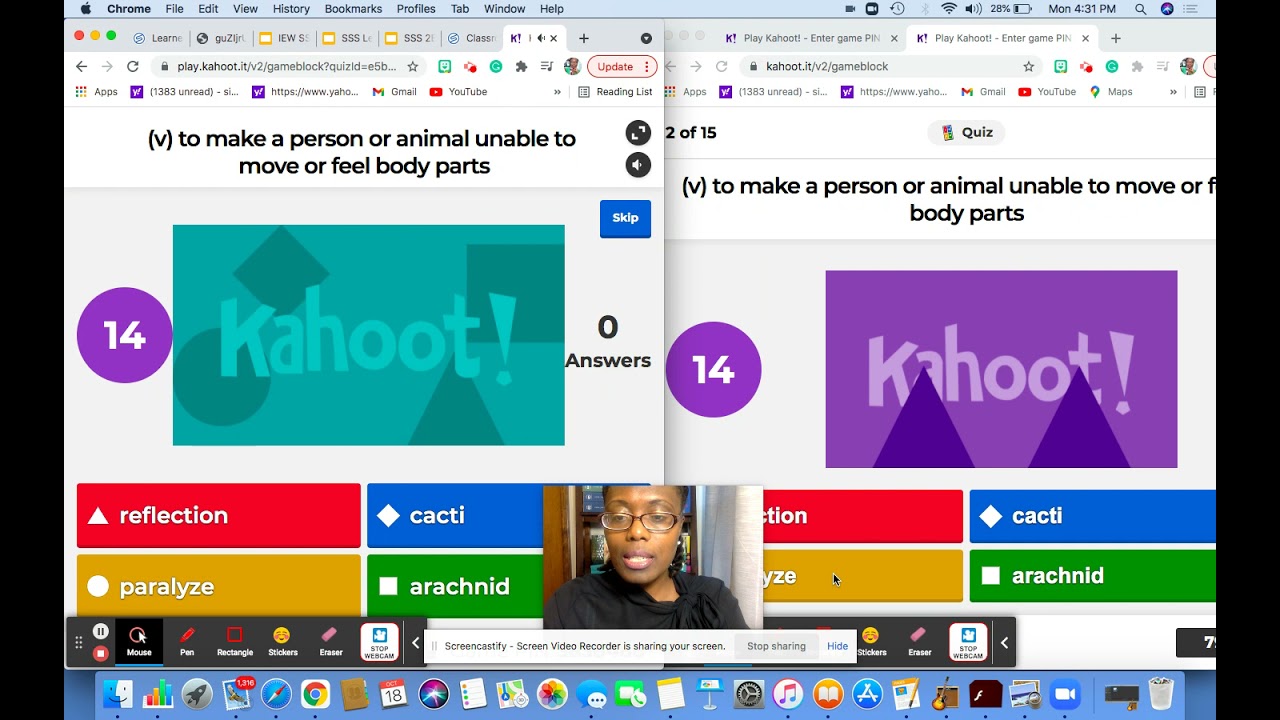Open the Profiles menu

coord(416,9)
